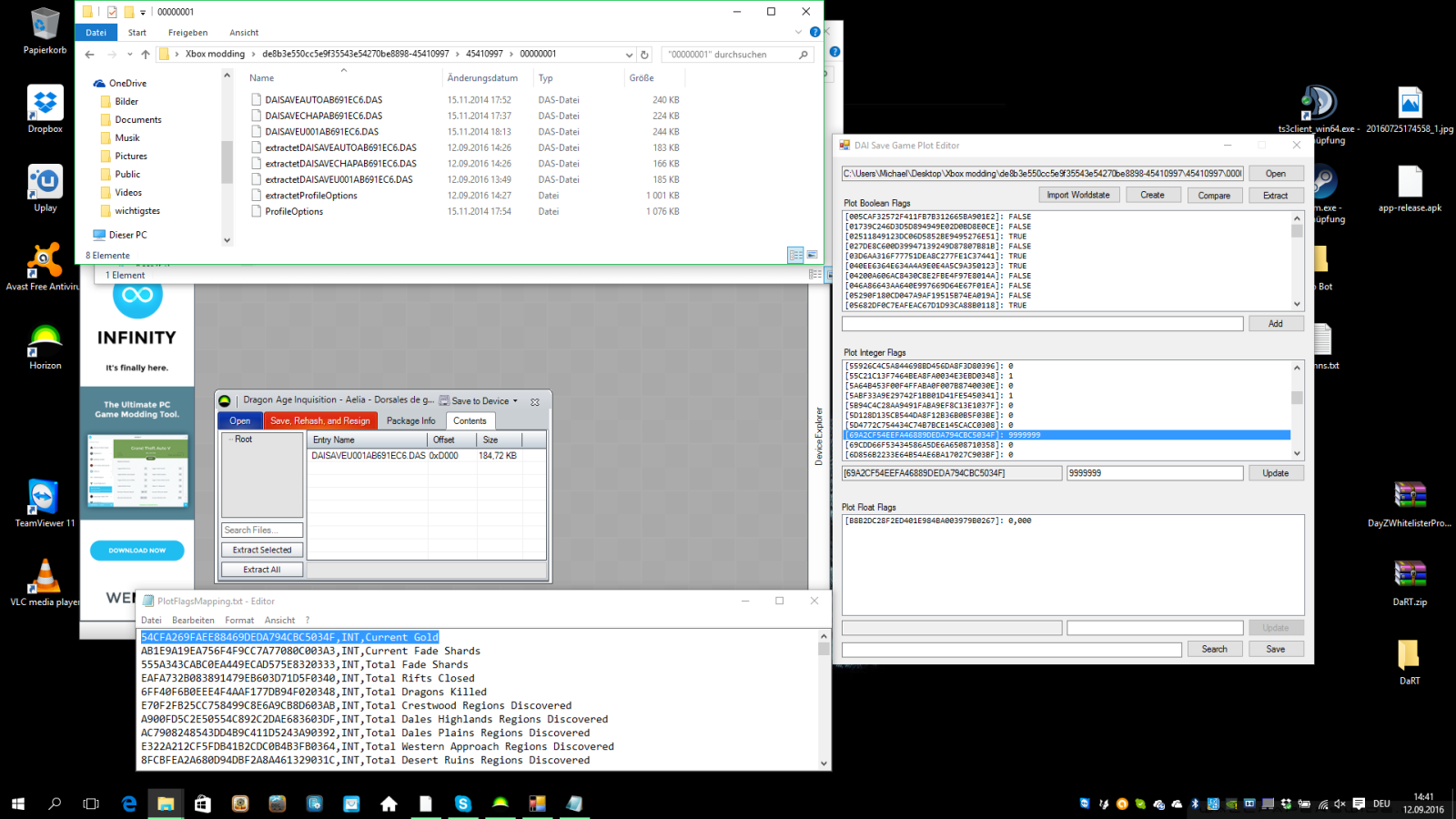Launch VLC media player from desktop
This screenshot has width=1456, height=819.
[45, 582]
